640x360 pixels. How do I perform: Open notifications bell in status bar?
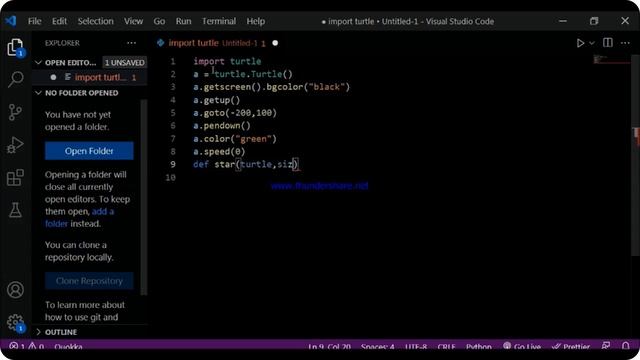coord(625,346)
